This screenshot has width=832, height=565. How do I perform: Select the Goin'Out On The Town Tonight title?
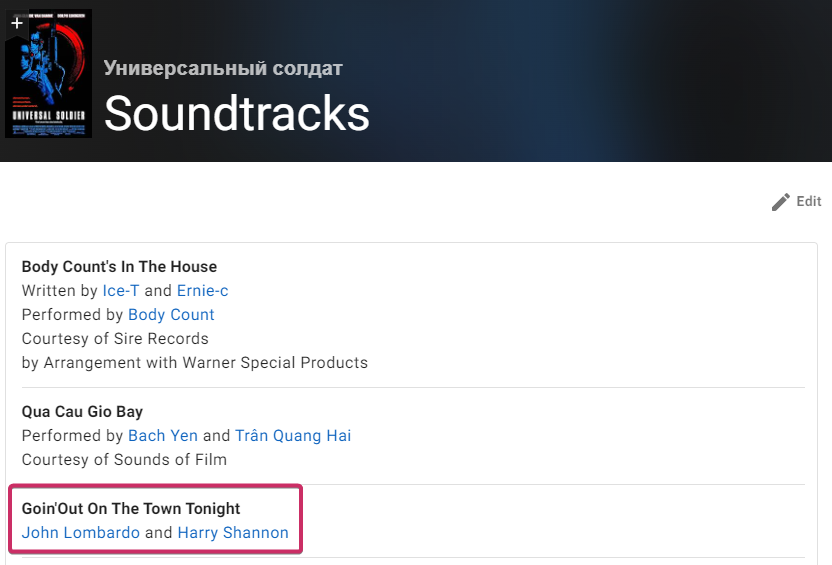coord(131,509)
